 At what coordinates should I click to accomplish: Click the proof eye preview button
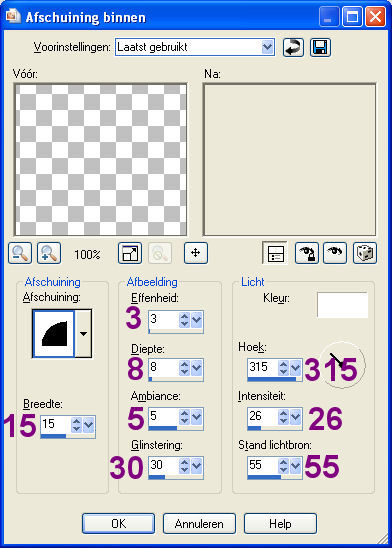335,253
